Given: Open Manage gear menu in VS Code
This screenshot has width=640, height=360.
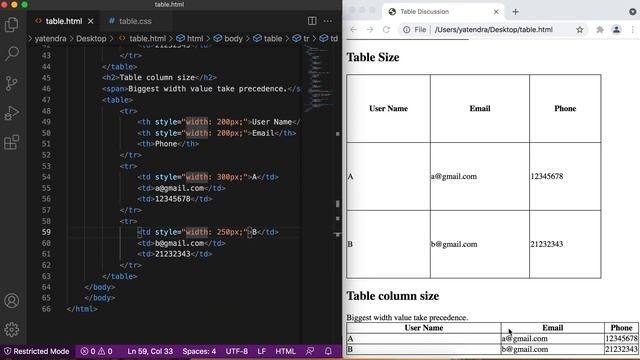Looking at the screenshot, I should [11, 329].
